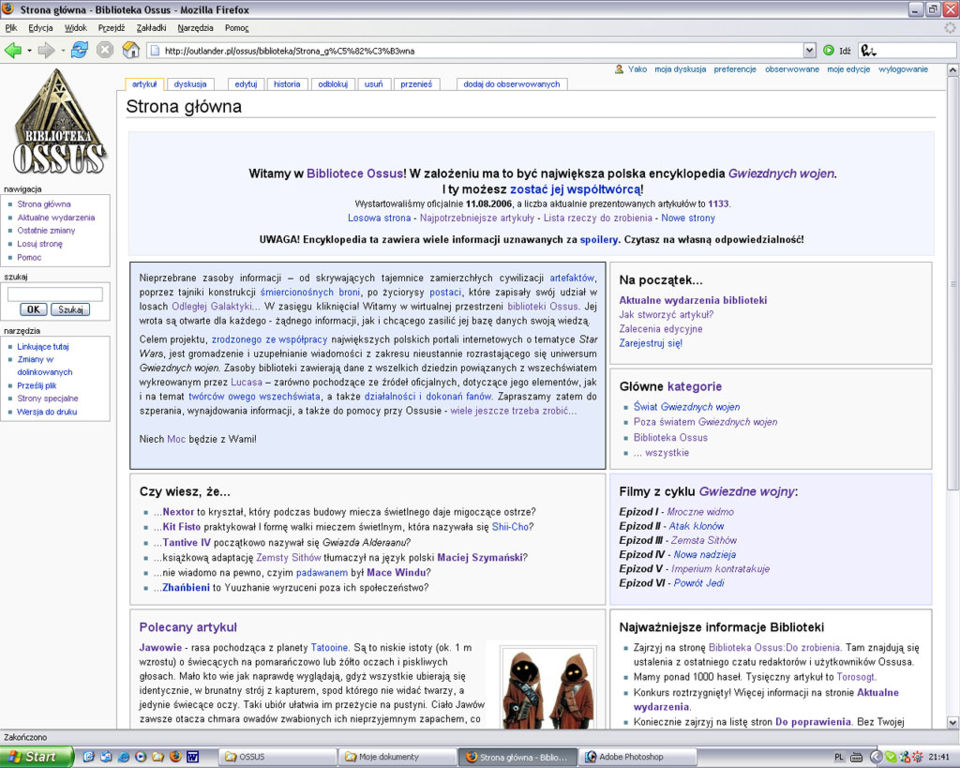The image size is (960, 768).
Task: Switch to the dyskusja tab
Action: point(190,84)
